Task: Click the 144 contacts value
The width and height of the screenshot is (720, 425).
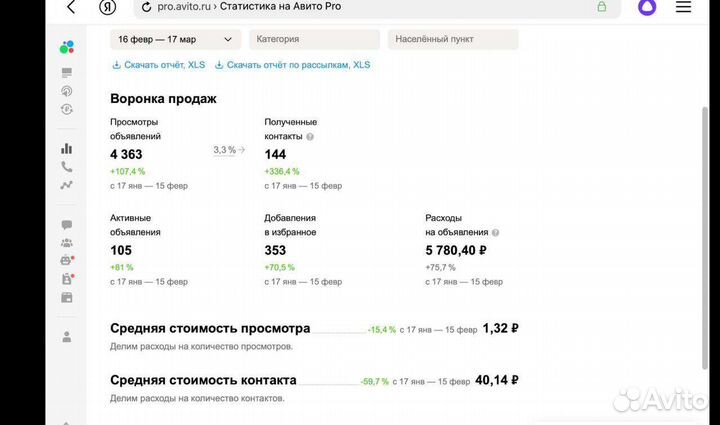Action: coord(275,155)
